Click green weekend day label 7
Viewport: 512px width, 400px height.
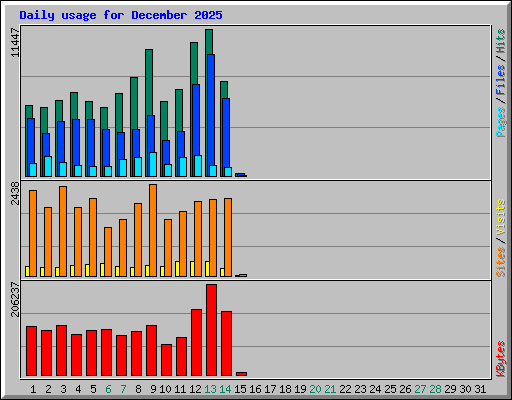(123, 389)
